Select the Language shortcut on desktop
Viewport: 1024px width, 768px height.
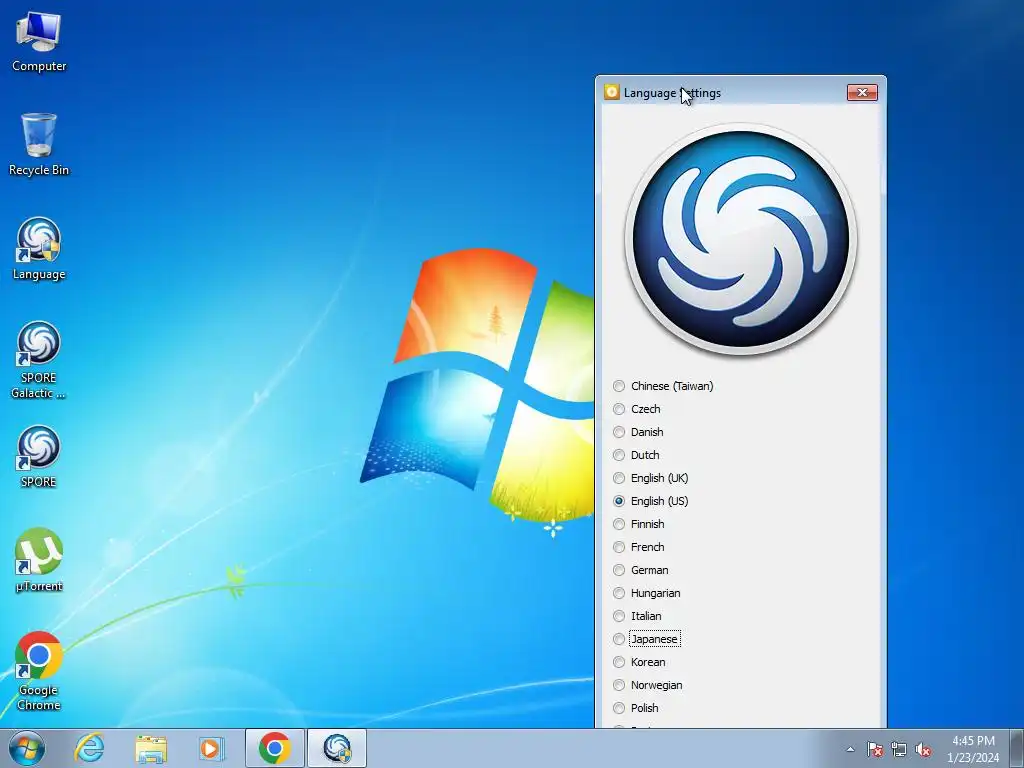pyautogui.click(x=39, y=249)
